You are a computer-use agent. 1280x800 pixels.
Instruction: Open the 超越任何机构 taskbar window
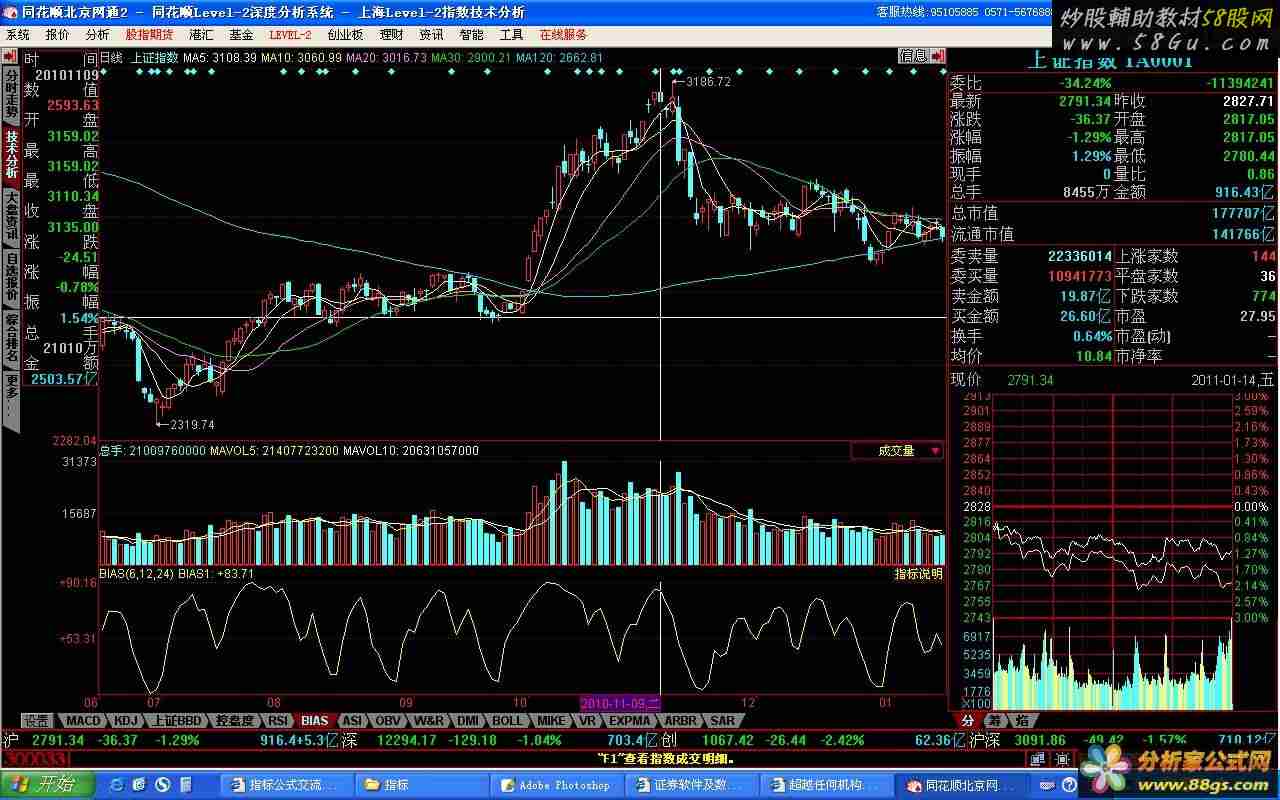pyautogui.click(x=827, y=784)
